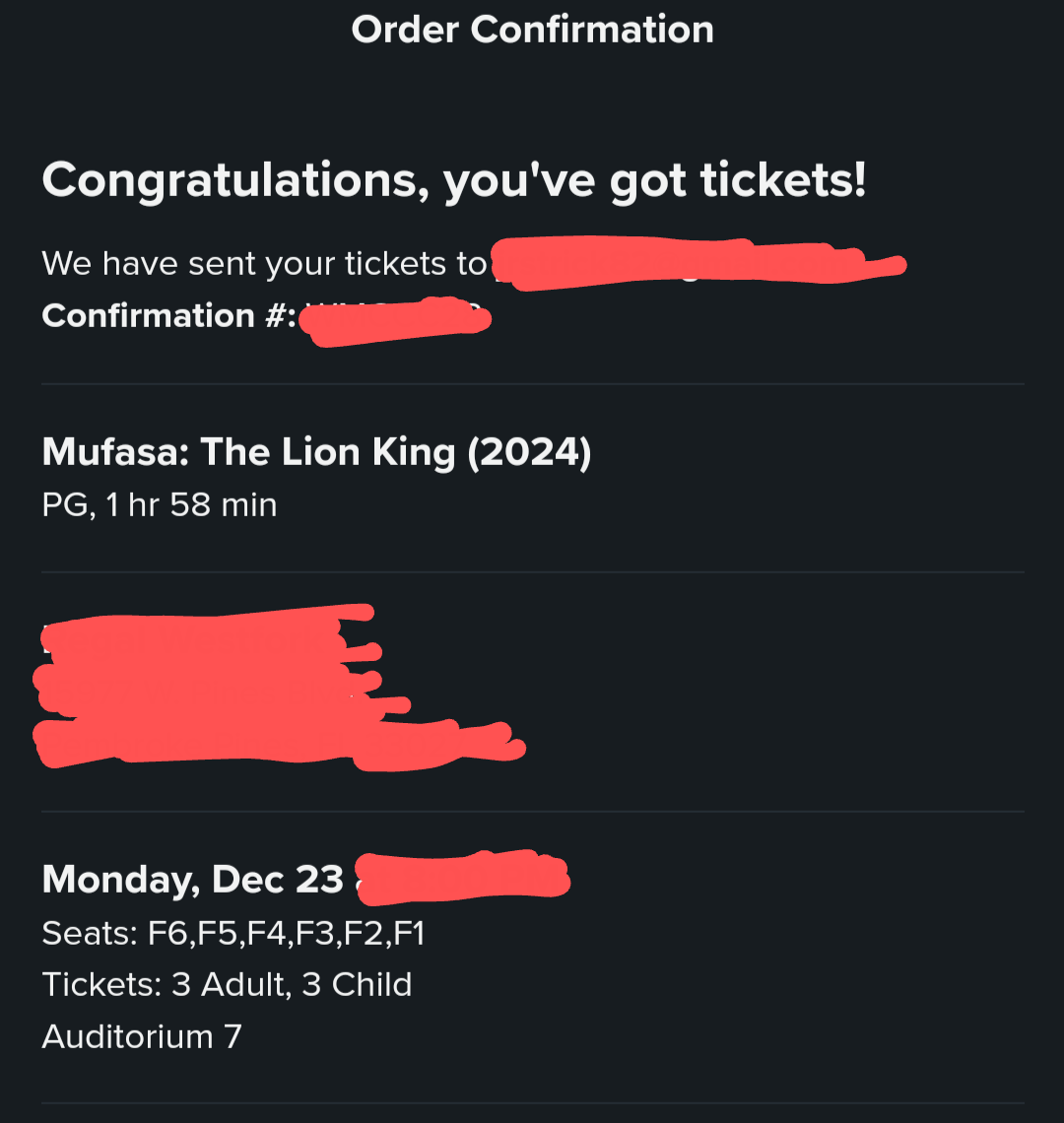Tap the redacted confirmation number
1064x1123 pixels.
[x=395, y=321]
